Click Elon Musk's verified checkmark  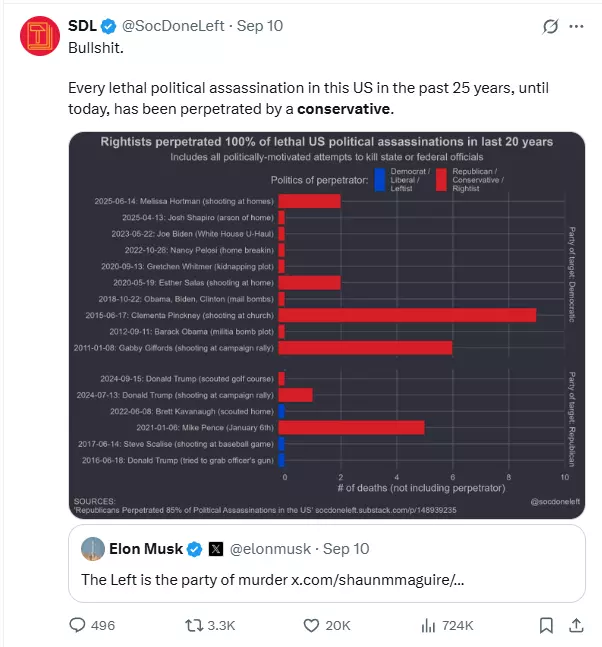click(x=194, y=549)
